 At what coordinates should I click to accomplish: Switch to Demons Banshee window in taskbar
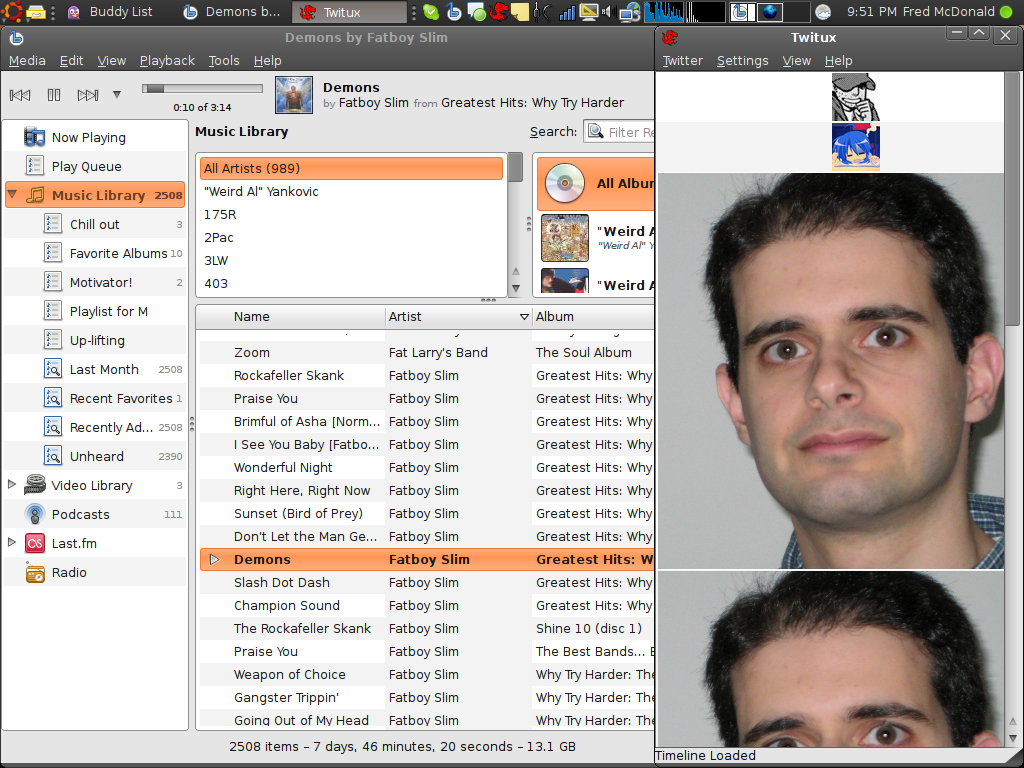tap(232, 12)
